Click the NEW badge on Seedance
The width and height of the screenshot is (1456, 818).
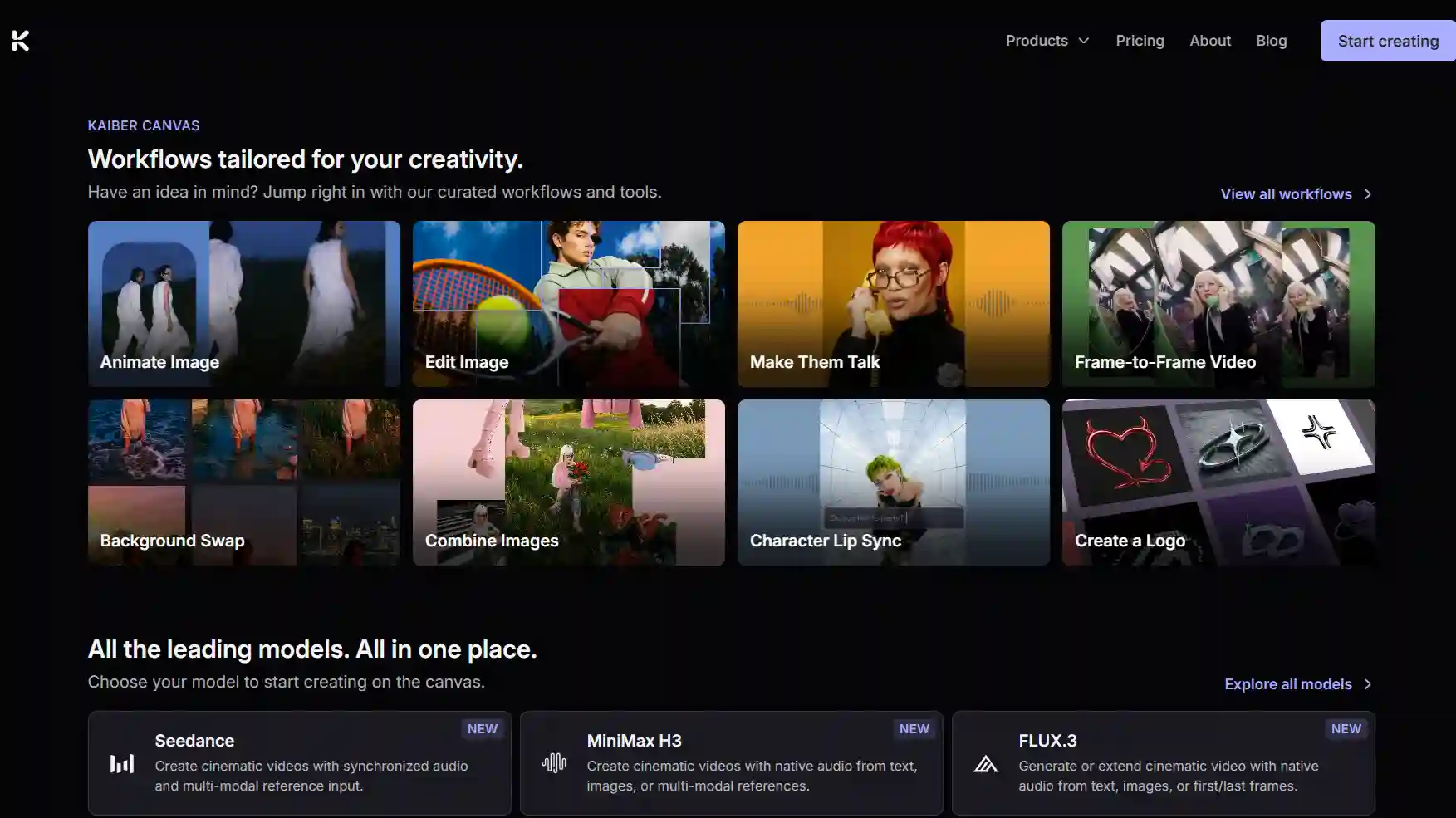[483, 729]
